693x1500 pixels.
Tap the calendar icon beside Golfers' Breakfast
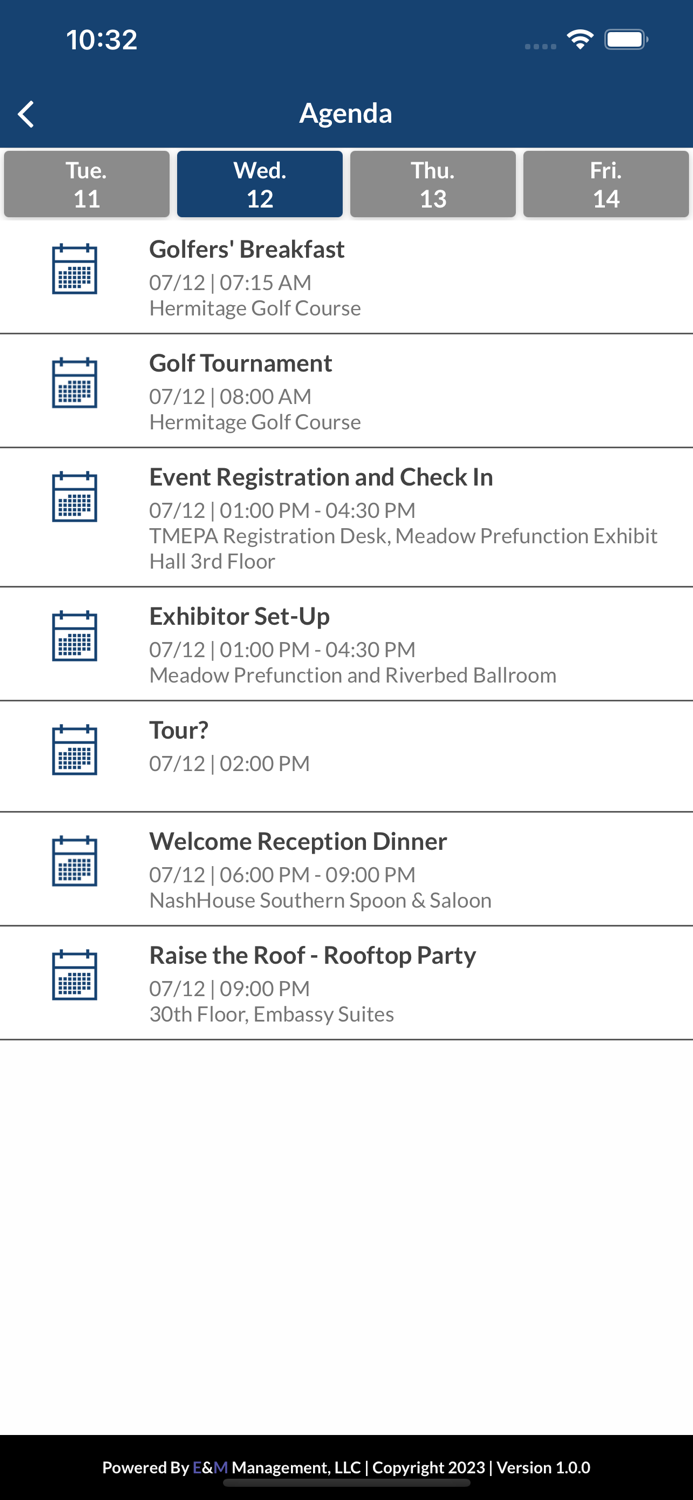coord(73,268)
